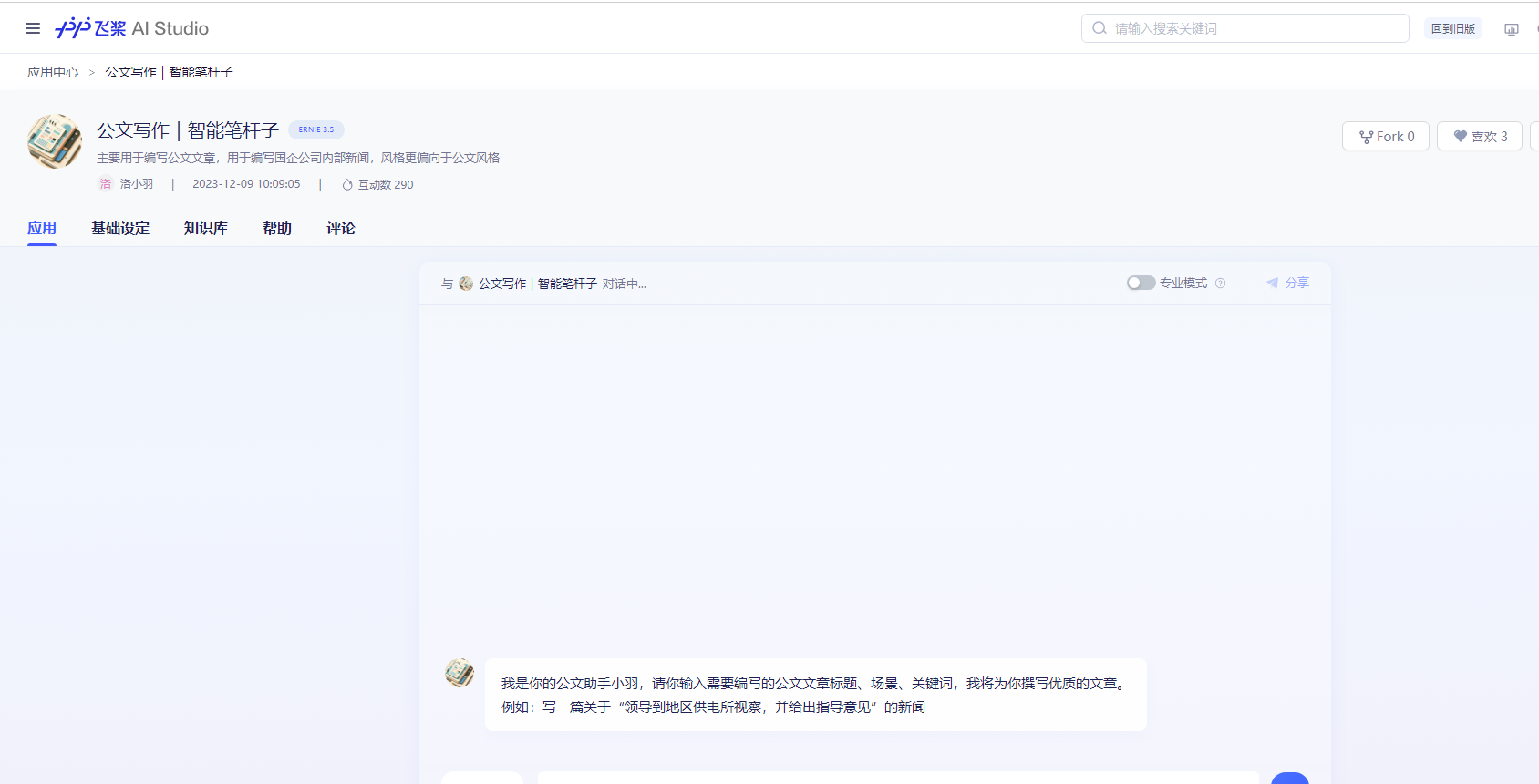Viewport: 1539px width, 784px height.
Task: Switch to the 应用 tab
Action: pyautogui.click(x=42, y=228)
